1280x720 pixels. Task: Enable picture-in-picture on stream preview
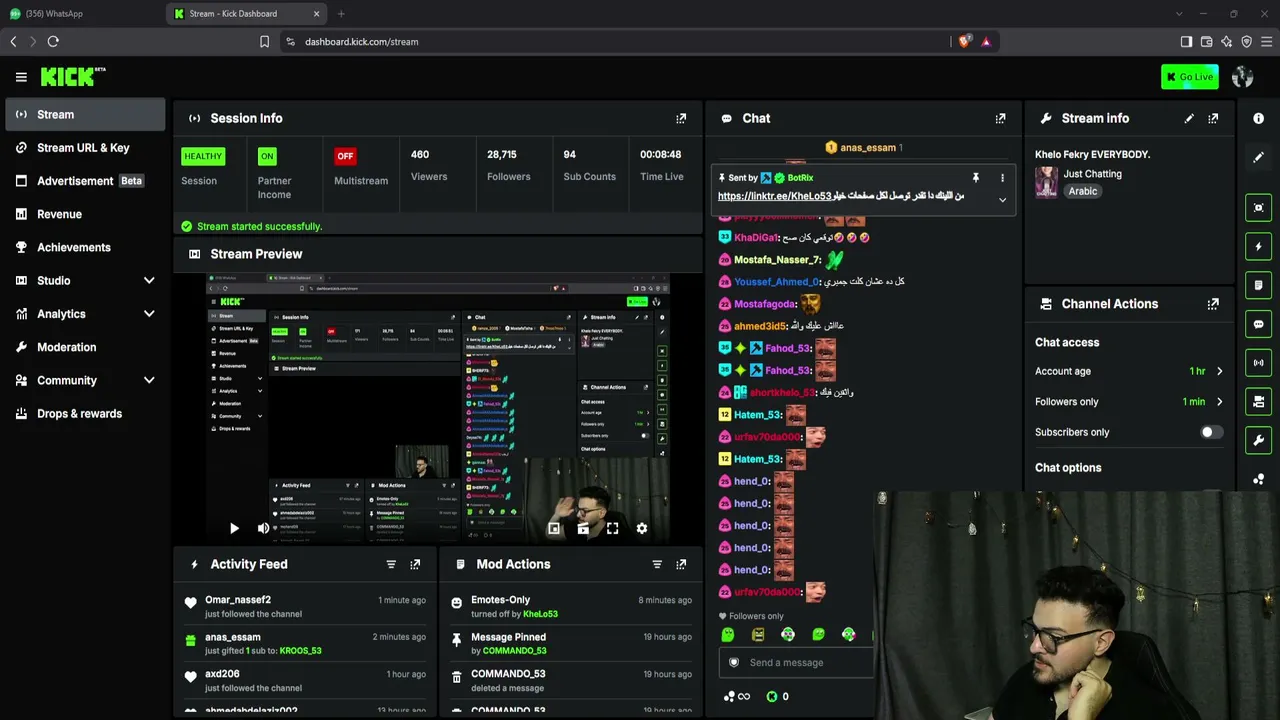[x=554, y=529]
